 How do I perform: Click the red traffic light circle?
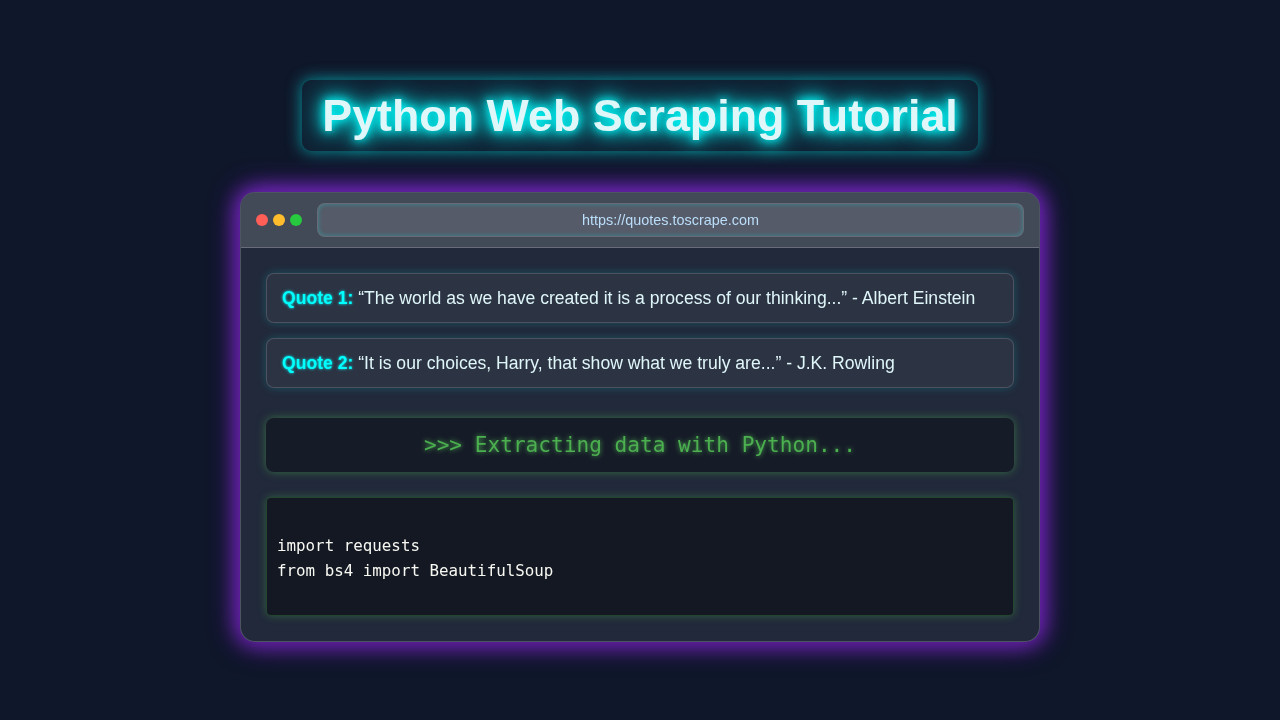[x=261, y=219]
